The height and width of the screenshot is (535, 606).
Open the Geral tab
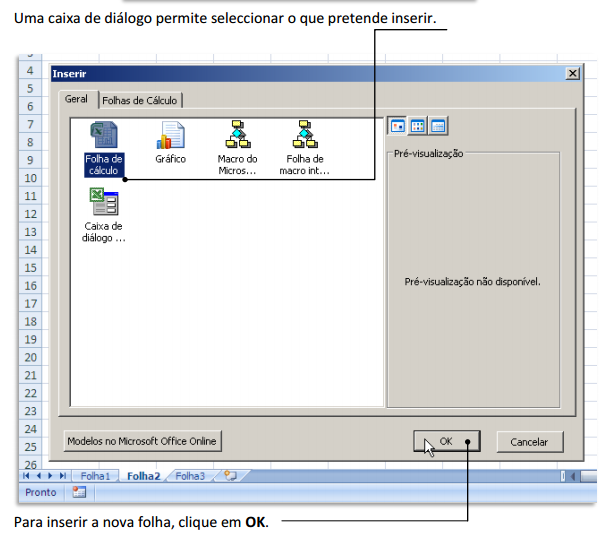pos(77,100)
